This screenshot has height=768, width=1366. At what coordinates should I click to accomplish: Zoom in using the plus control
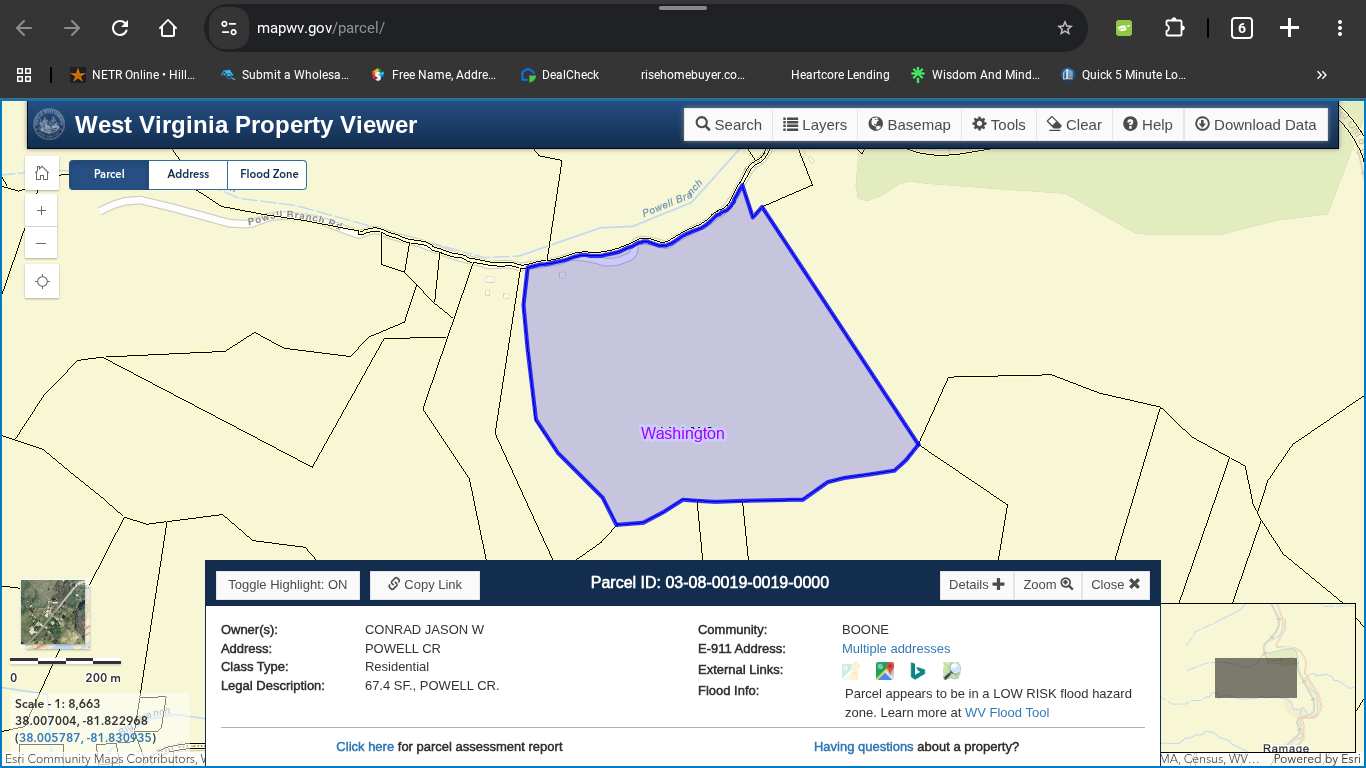coord(41,210)
